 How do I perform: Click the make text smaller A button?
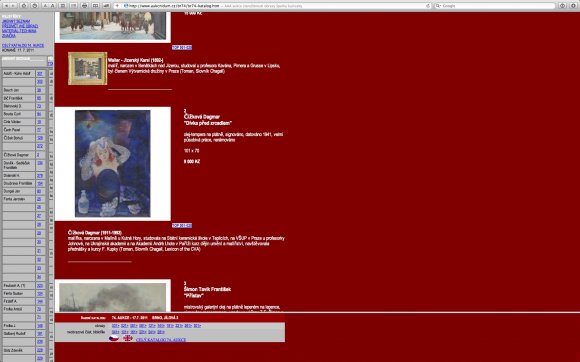pyautogui.click(x=45, y=6)
